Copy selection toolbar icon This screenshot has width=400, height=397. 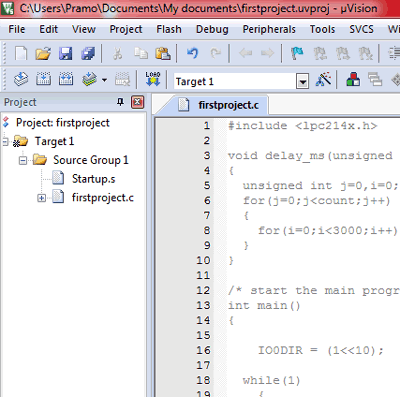click(141, 53)
